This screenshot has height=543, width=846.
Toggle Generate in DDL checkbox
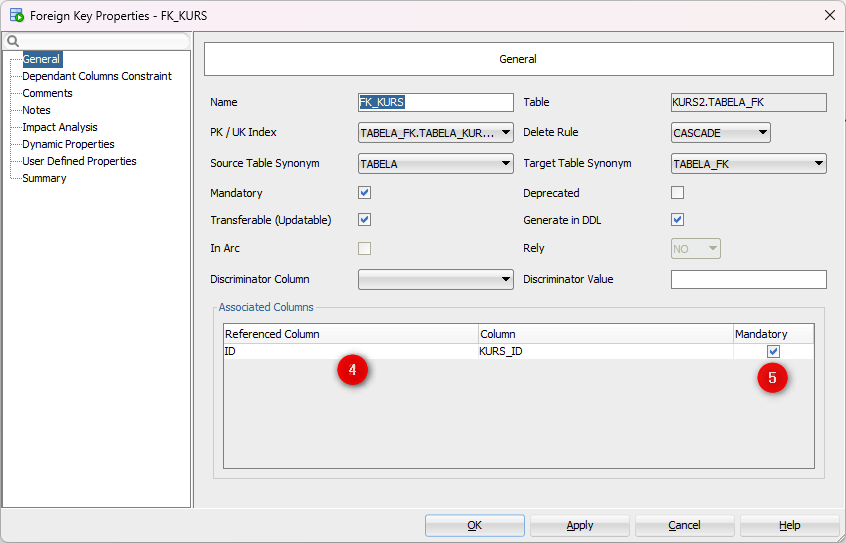tap(677, 220)
